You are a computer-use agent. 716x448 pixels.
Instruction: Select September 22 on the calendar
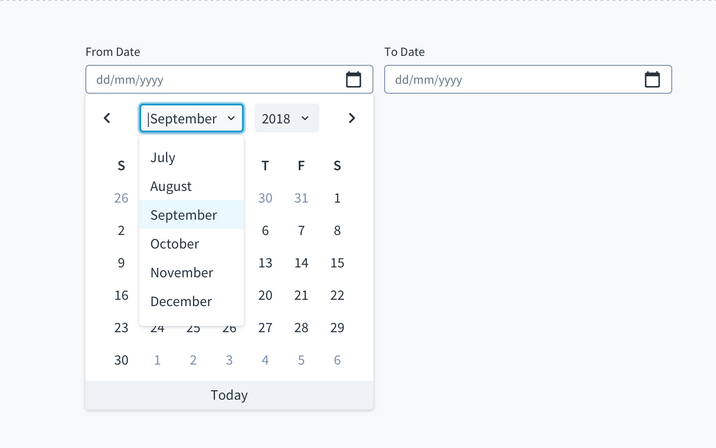pyautogui.click(x=337, y=295)
